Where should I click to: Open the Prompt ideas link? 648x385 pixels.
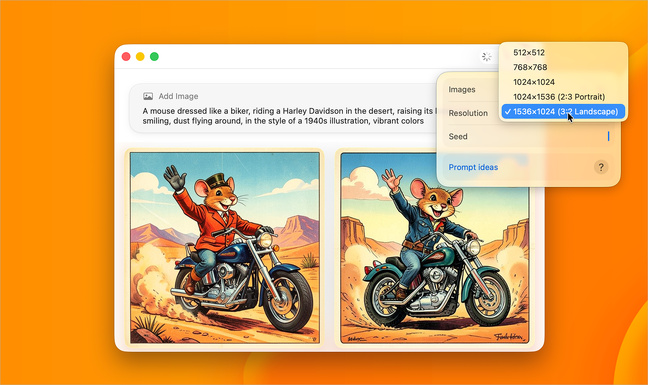click(473, 167)
